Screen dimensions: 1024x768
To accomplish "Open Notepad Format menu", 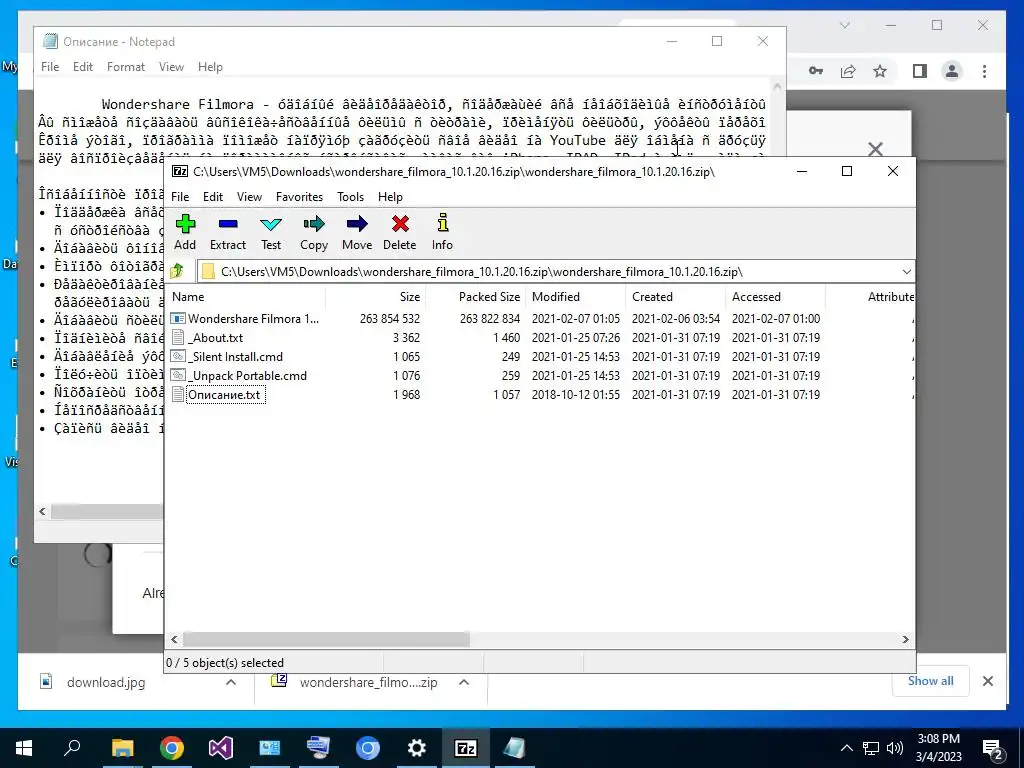I will [x=125, y=67].
